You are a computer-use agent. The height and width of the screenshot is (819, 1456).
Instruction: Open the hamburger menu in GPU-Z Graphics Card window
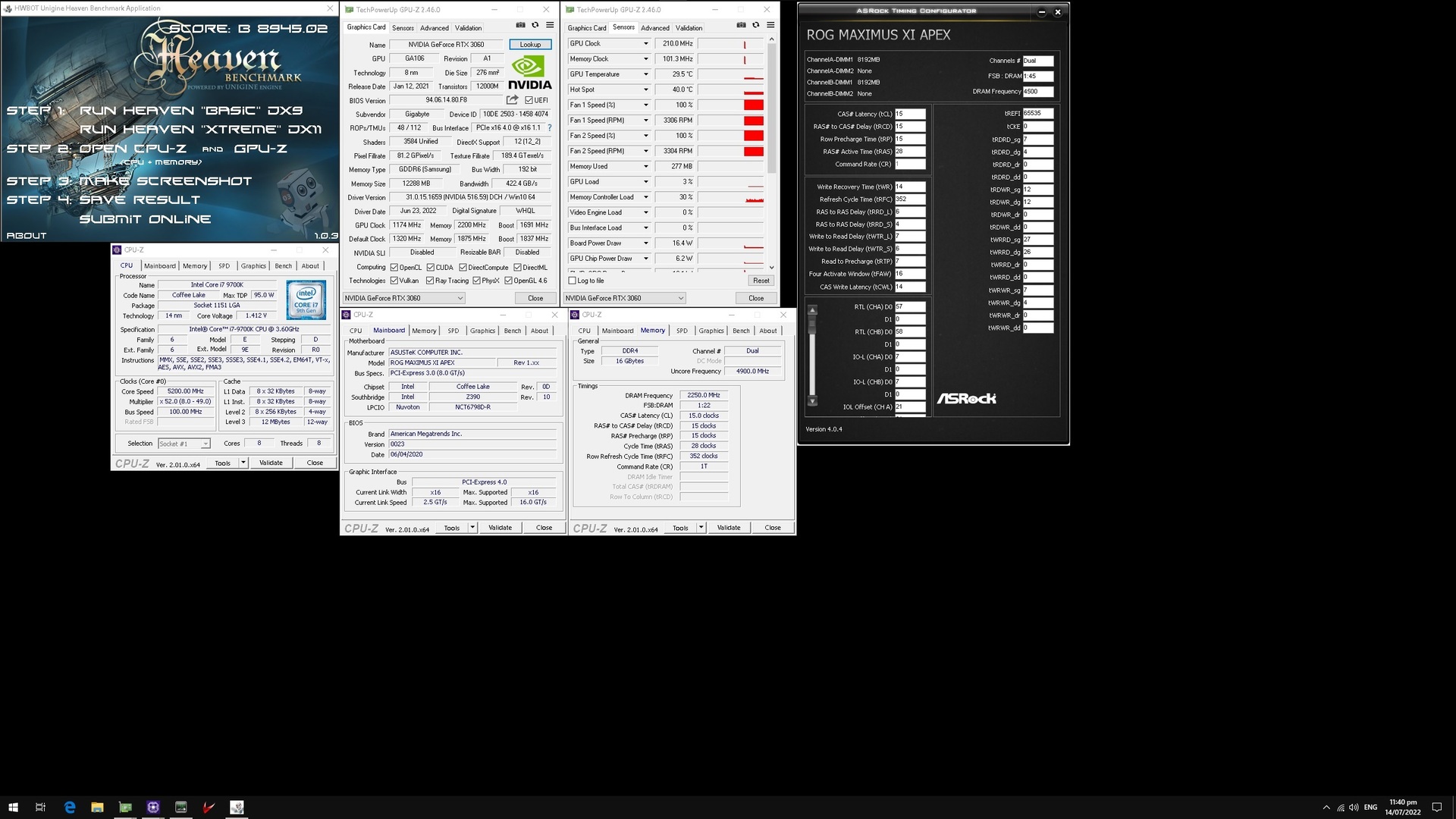pyautogui.click(x=550, y=25)
